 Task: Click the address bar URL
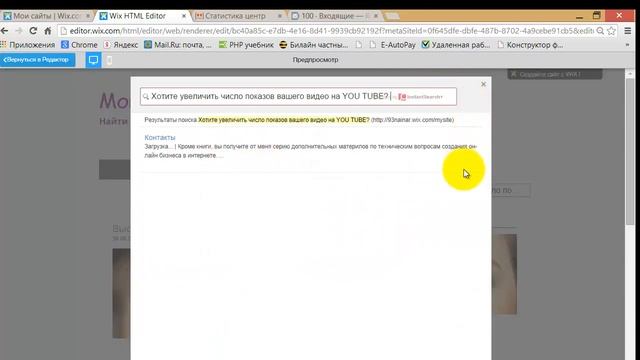[331, 31]
